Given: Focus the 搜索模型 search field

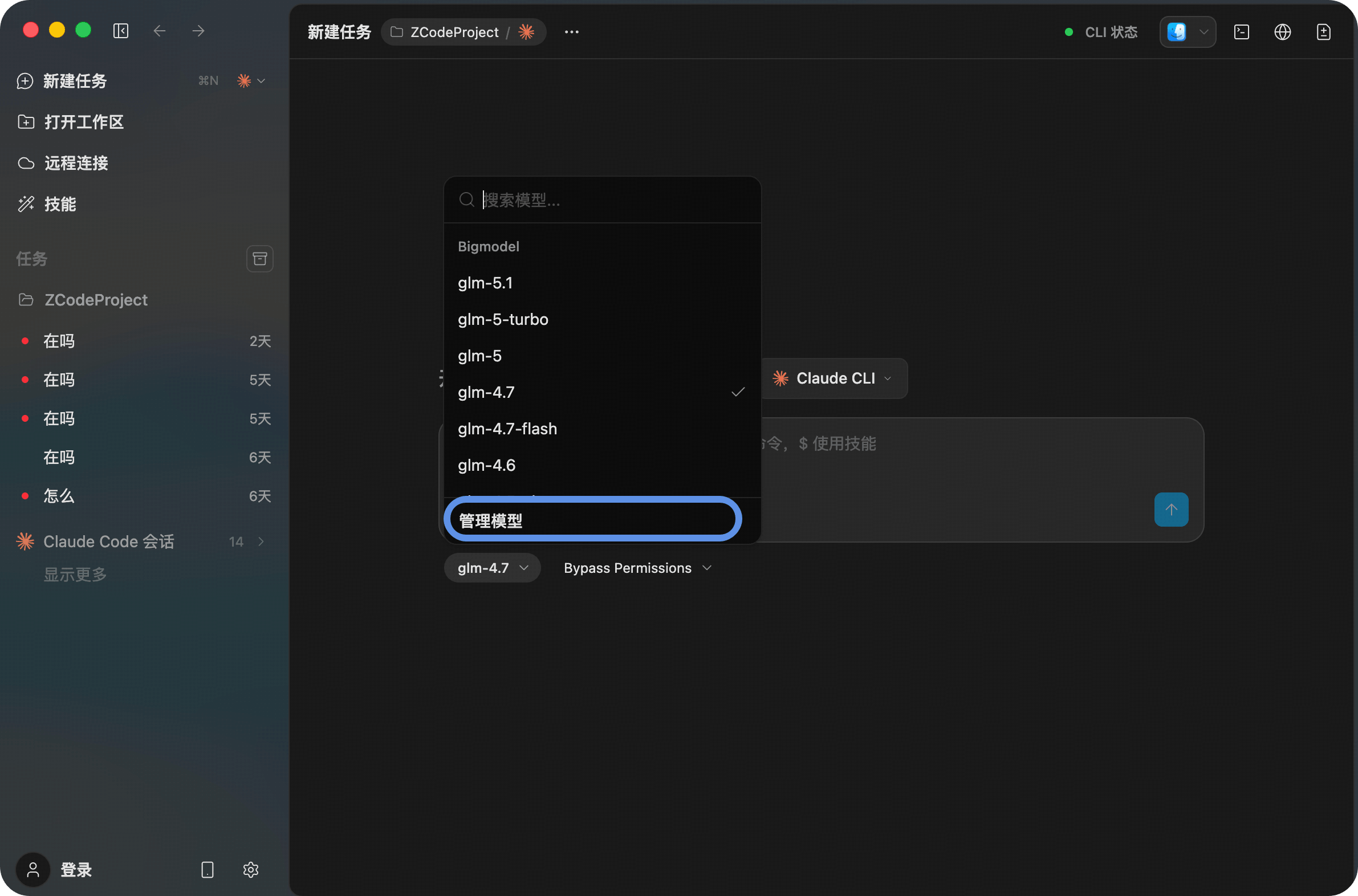Looking at the screenshot, I should pos(612,200).
